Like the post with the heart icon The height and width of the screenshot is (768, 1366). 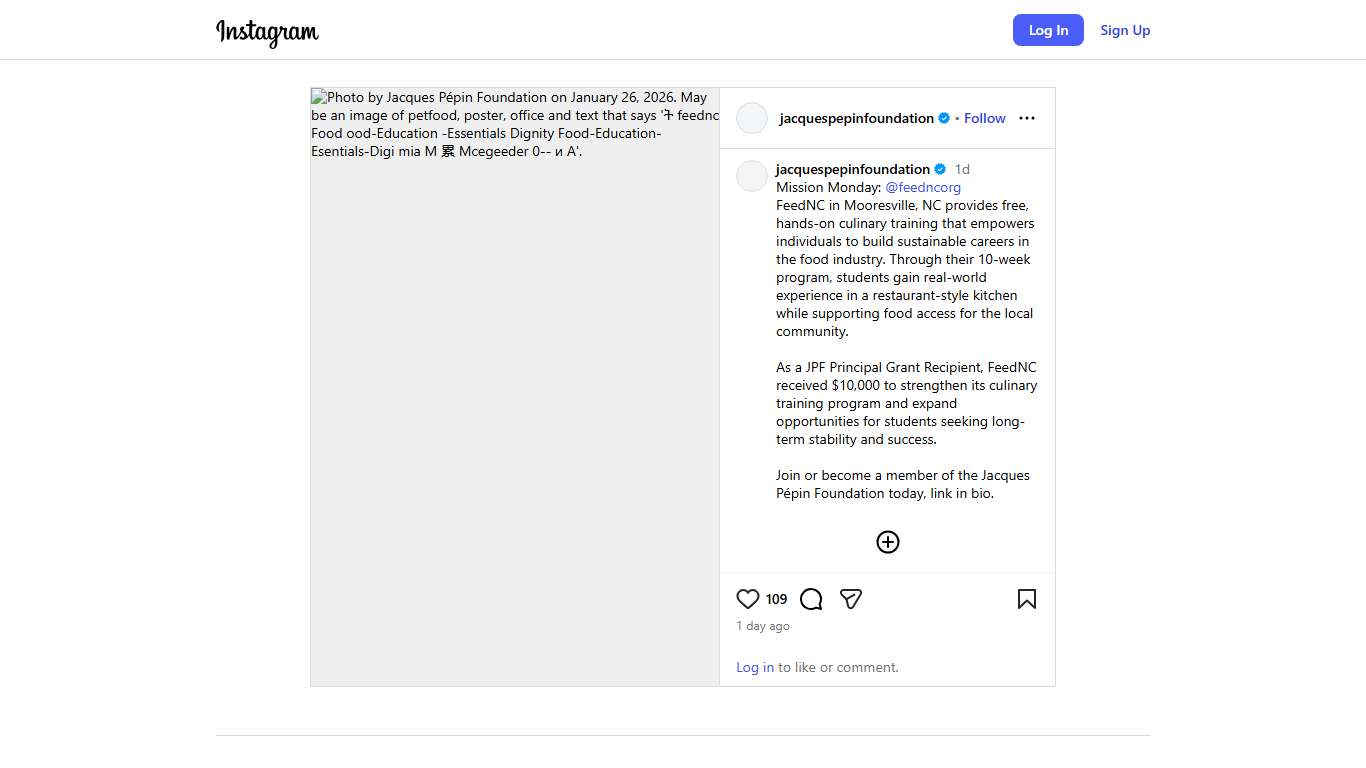coord(748,599)
